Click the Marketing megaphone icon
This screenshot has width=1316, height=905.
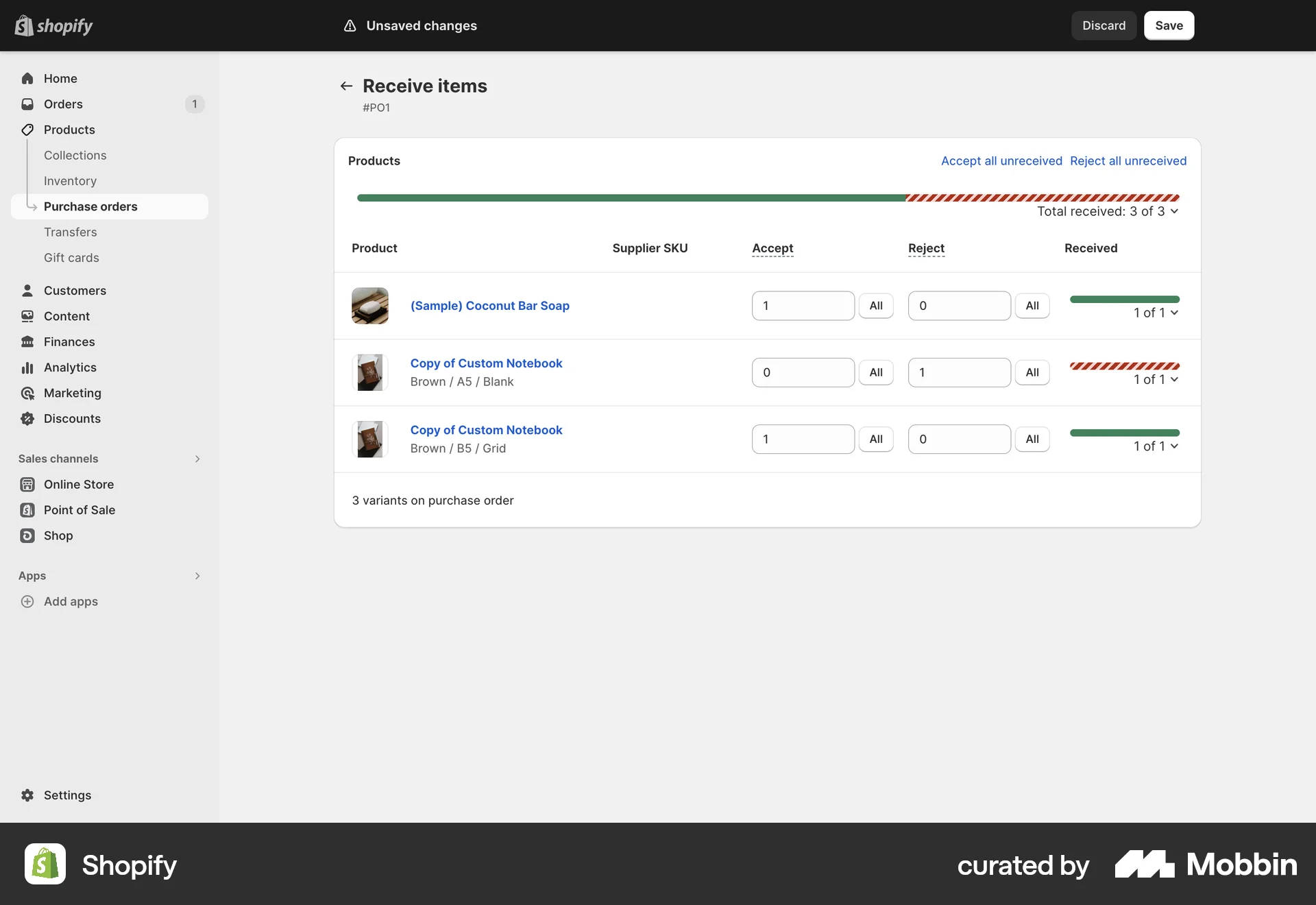click(x=27, y=393)
